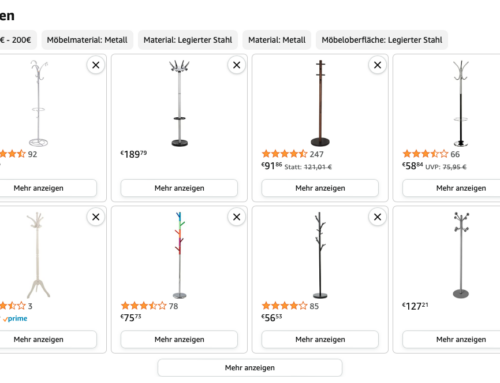Expand more results with the bottom Mehr anzeigen

pos(250,368)
